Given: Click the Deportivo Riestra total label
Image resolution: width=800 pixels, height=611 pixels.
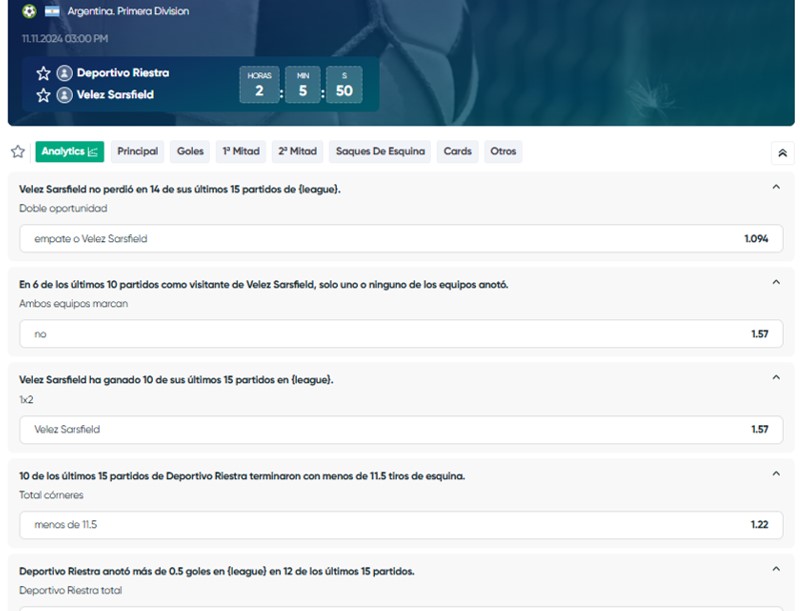Looking at the screenshot, I should coord(70,591).
